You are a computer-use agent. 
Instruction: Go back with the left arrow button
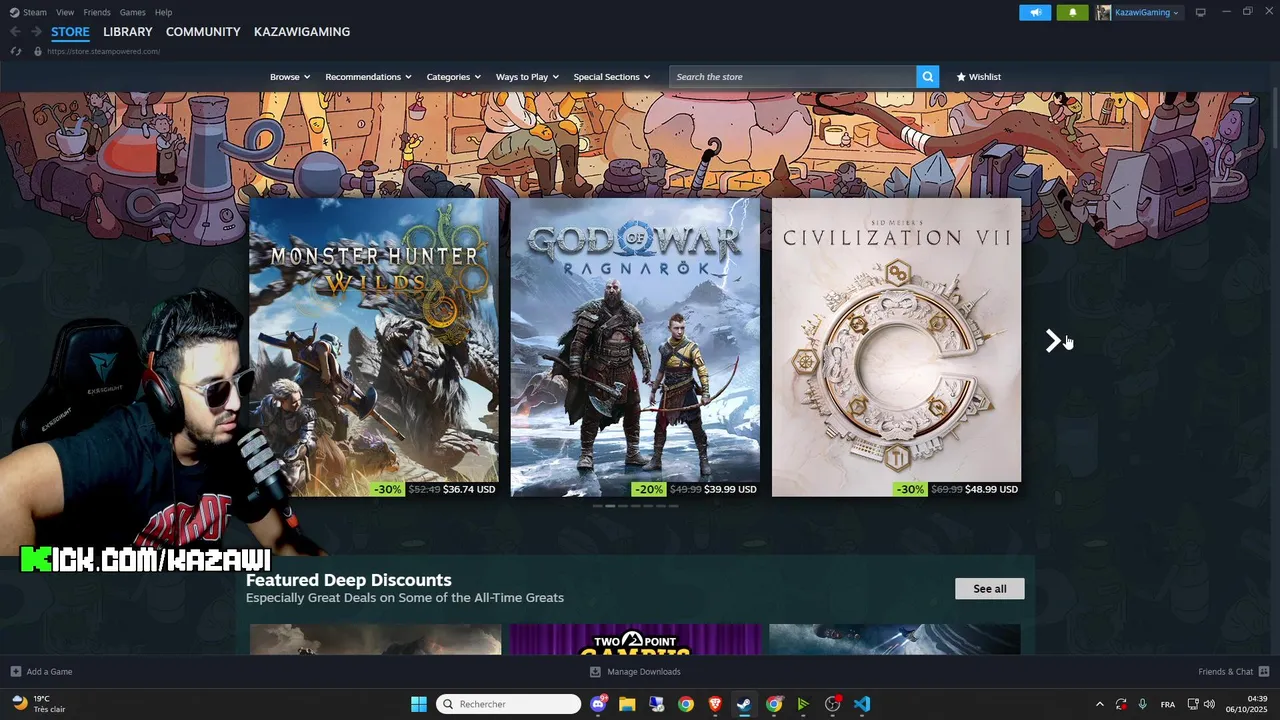coord(15,32)
